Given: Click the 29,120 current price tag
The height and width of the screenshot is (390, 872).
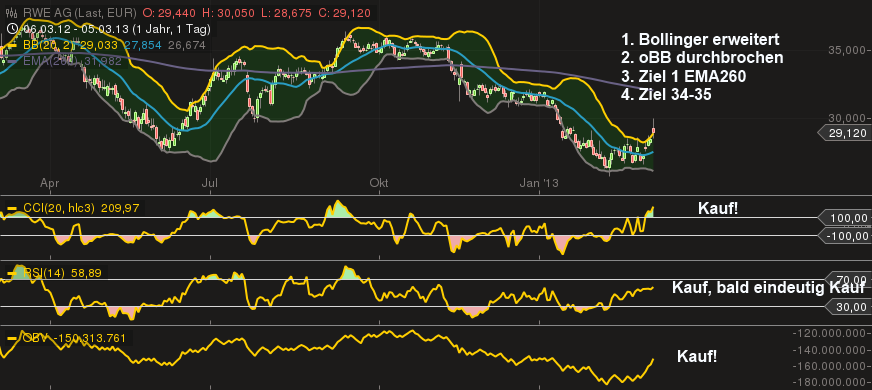Looking at the screenshot, I should [x=845, y=133].
